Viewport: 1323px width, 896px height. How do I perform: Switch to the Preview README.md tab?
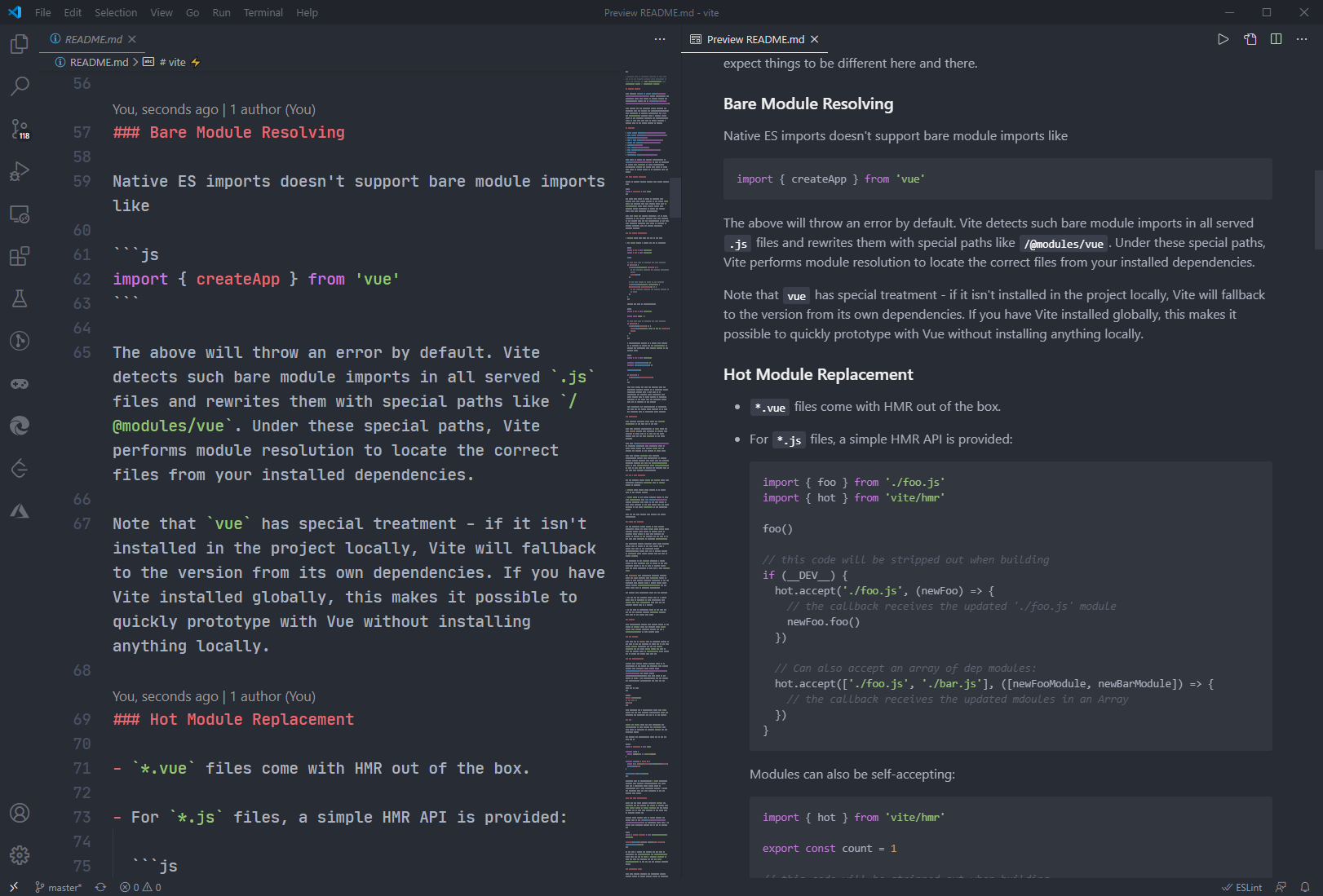(x=755, y=39)
